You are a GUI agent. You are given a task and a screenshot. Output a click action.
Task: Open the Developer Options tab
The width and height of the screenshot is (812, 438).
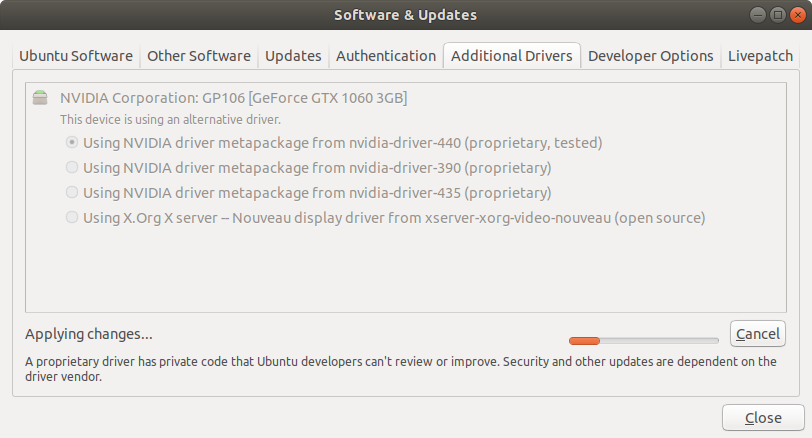650,56
